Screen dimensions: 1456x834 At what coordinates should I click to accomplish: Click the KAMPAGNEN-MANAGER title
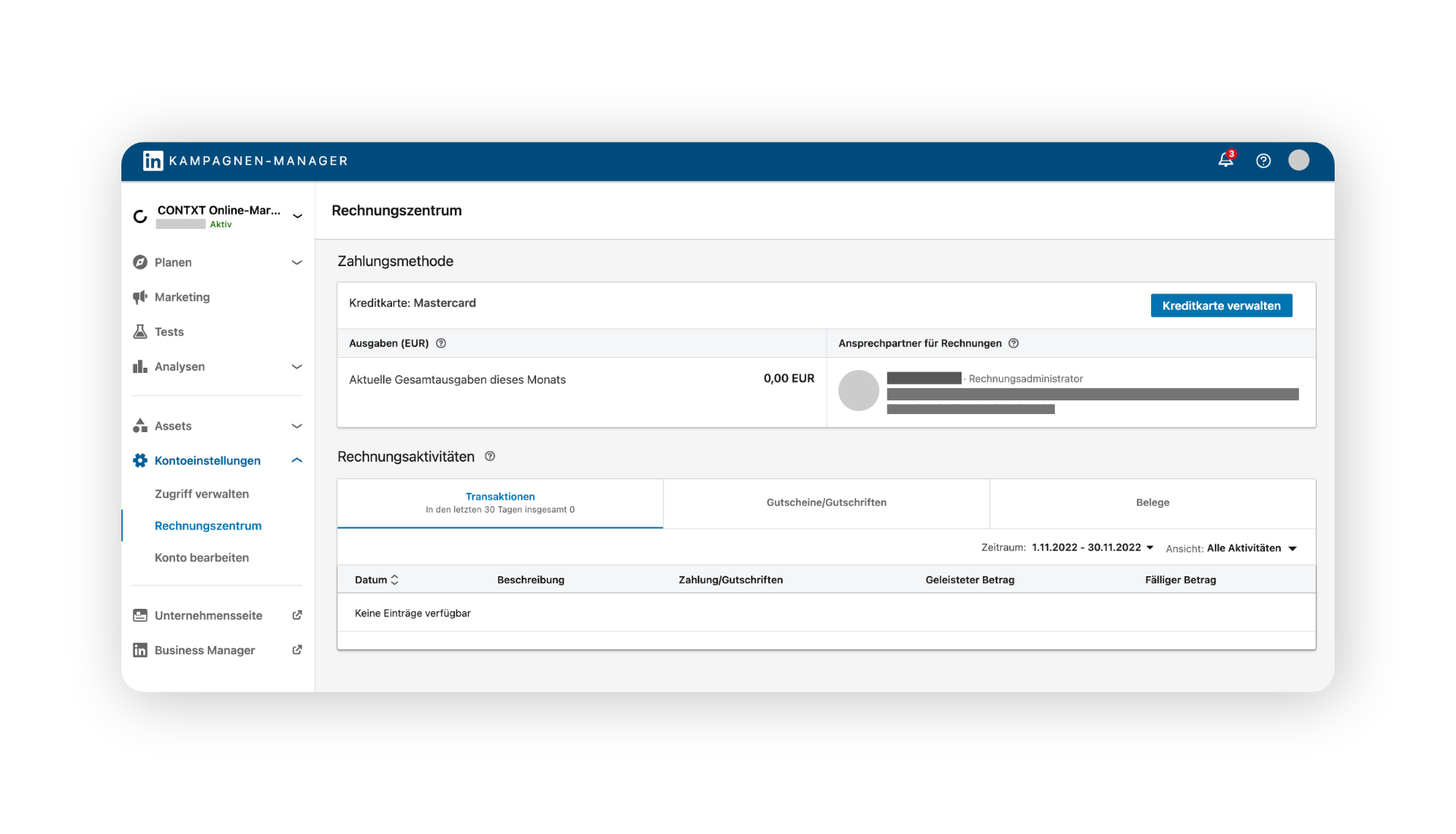[259, 161]
